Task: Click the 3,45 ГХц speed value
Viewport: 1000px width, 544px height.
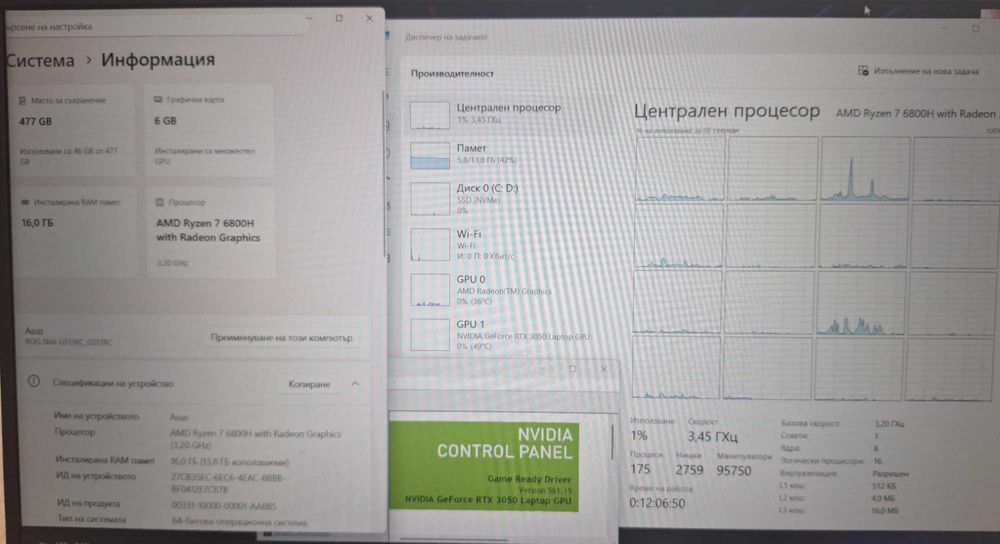Action: point(712,437)
